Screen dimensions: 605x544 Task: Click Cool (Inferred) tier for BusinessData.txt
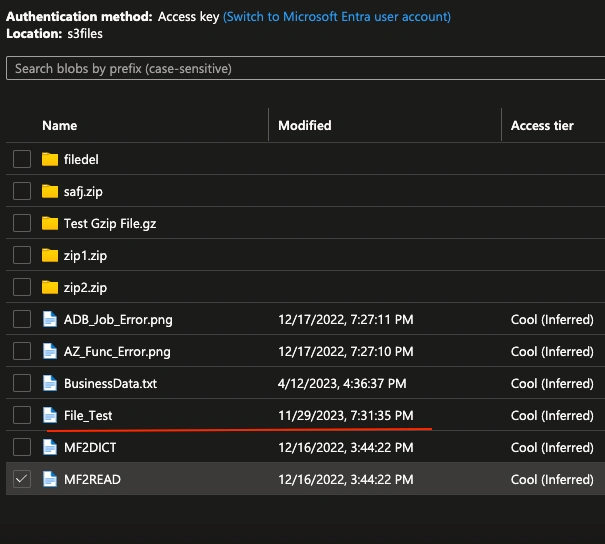552,384
